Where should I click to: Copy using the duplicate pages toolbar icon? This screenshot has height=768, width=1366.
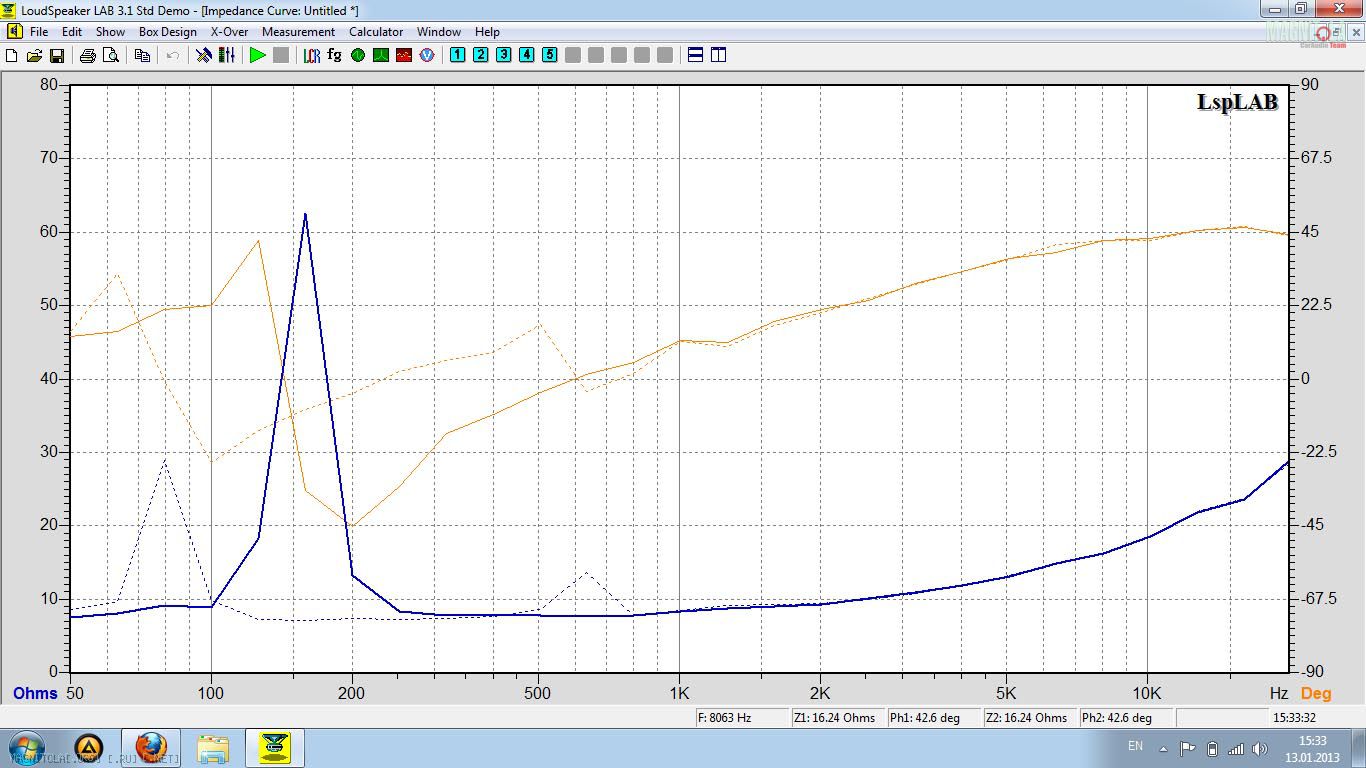click(x=142, y=55)
